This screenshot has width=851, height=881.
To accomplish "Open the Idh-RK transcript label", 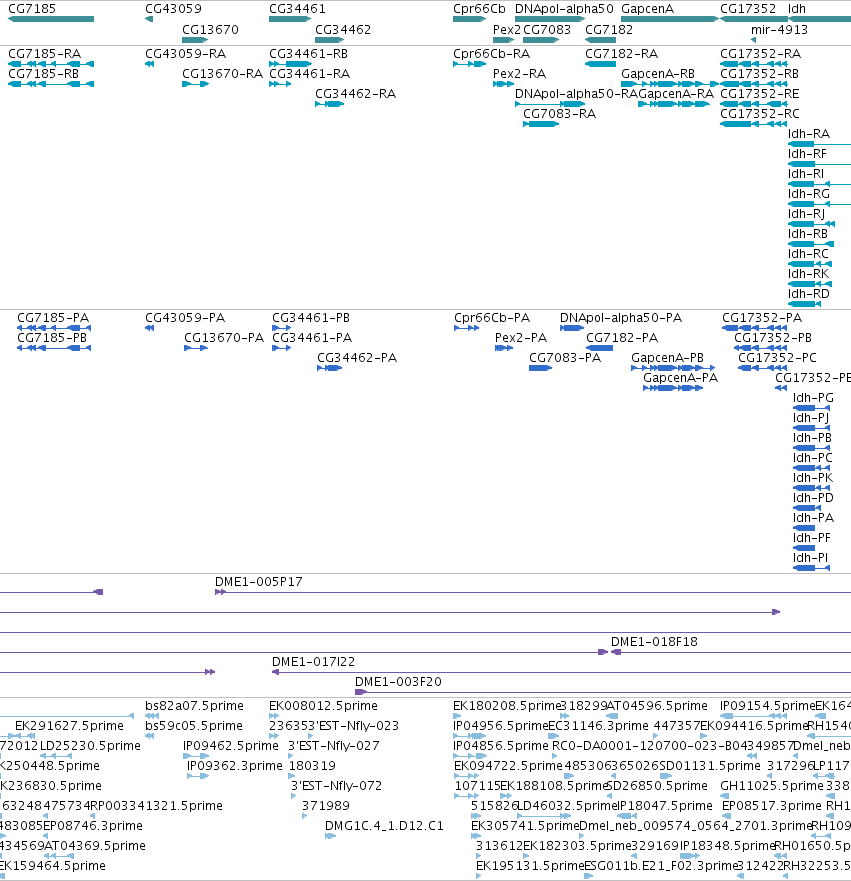I will coord(808,274).
